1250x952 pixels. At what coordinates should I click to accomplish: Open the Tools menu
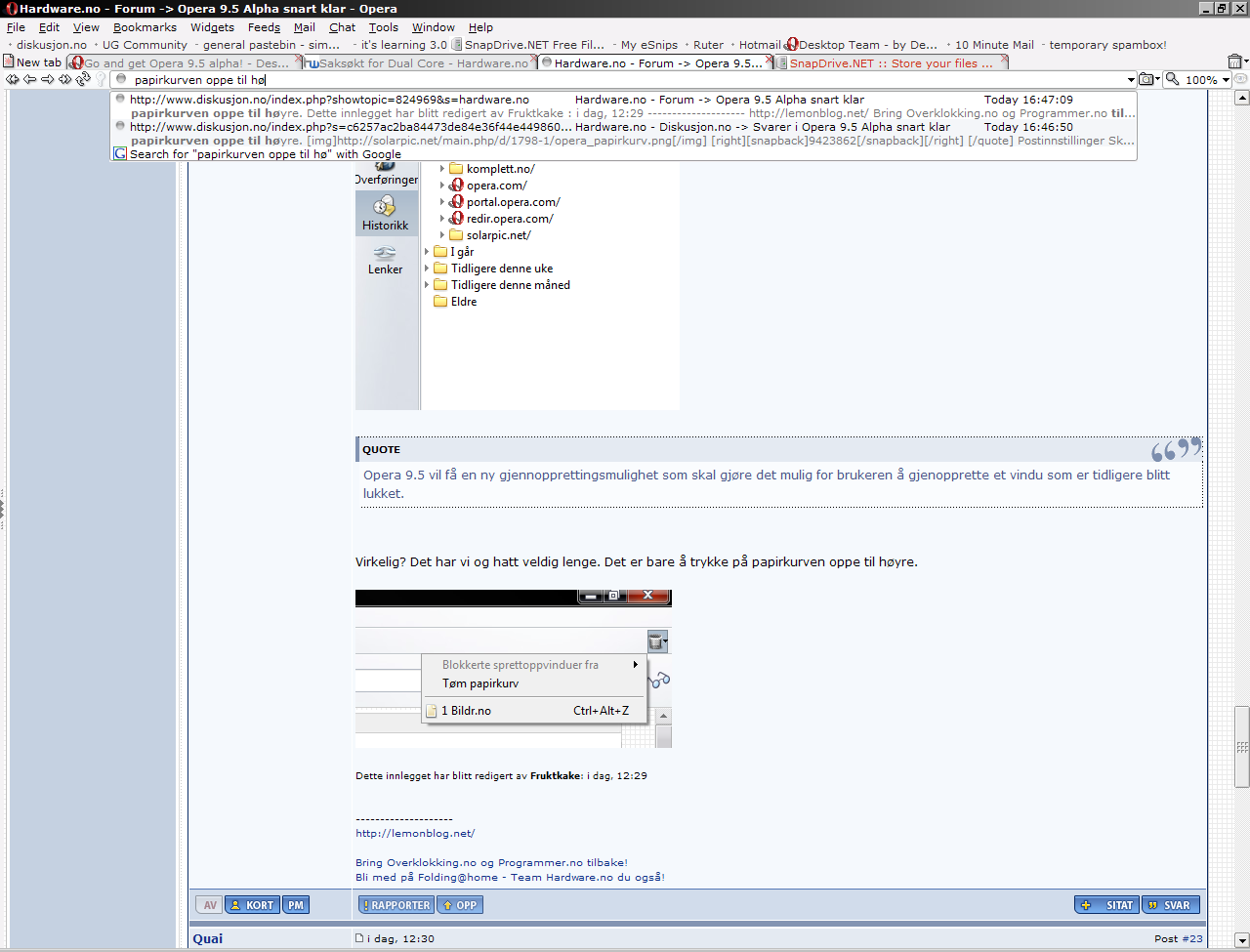point(383,27)
